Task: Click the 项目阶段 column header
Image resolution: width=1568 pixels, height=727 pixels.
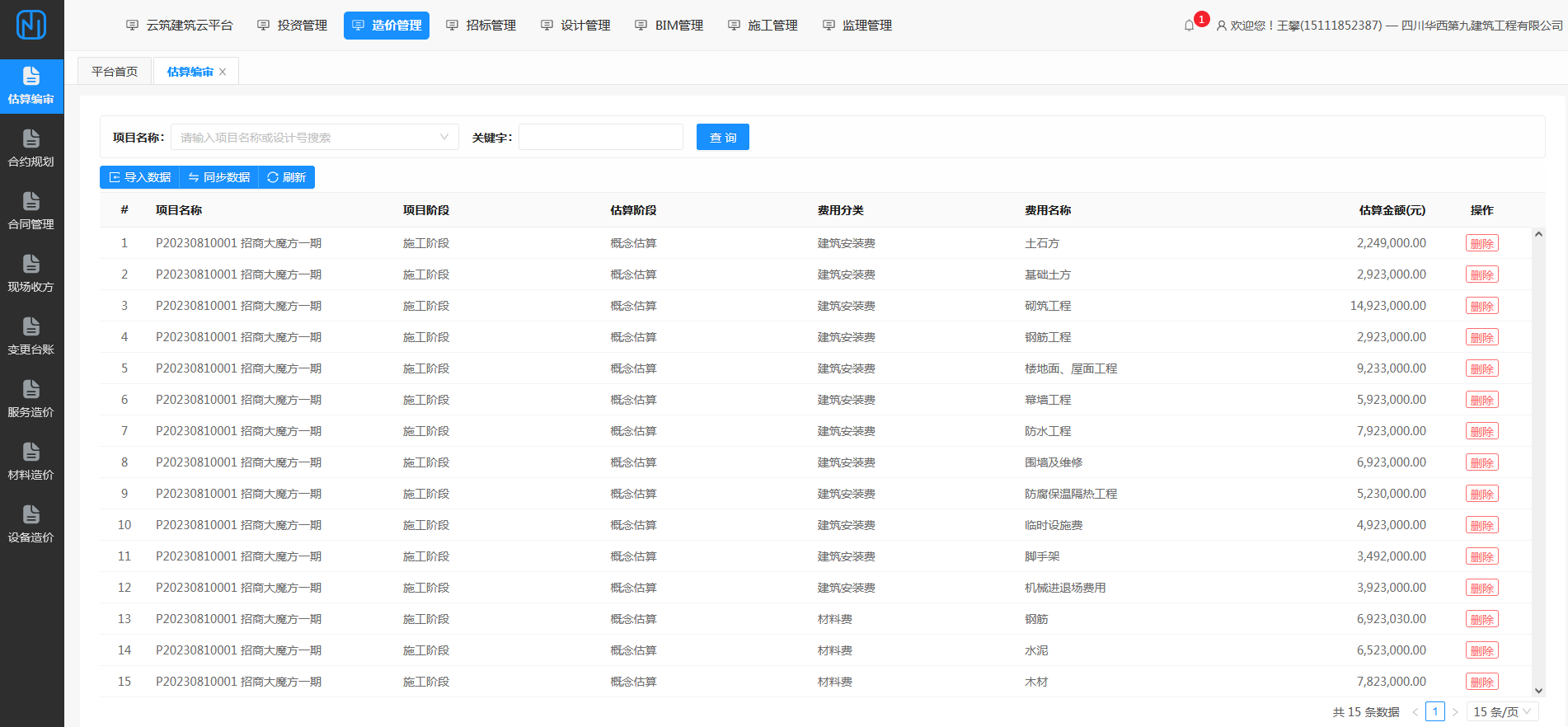Action: pyautogui.click(x=426, y=210)
